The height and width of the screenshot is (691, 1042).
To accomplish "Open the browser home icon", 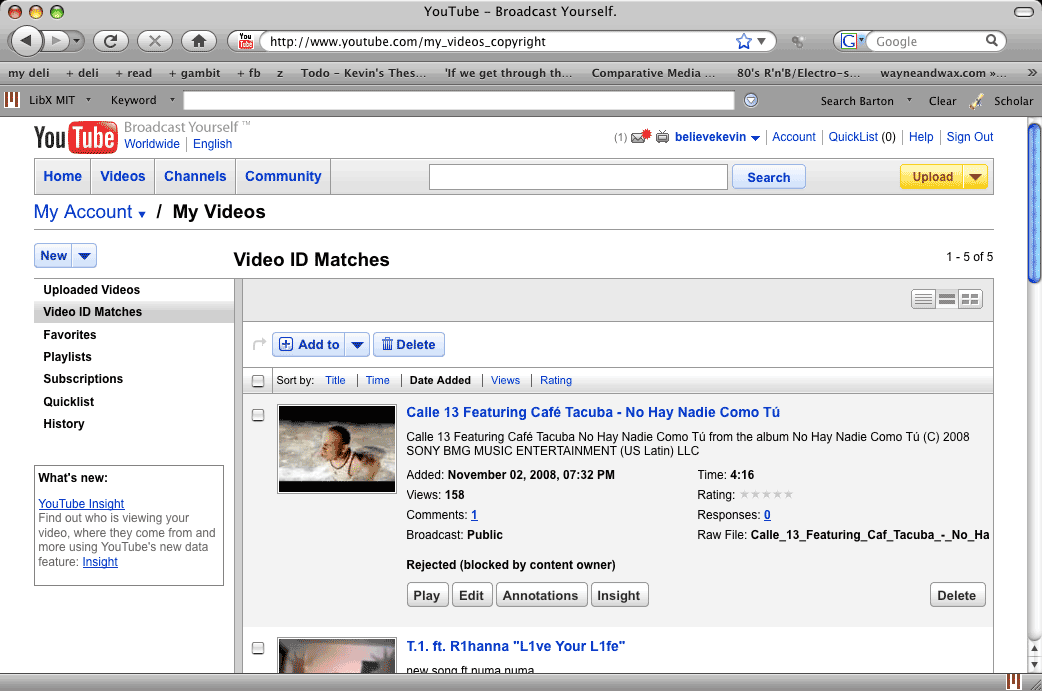I will [199, 41].
